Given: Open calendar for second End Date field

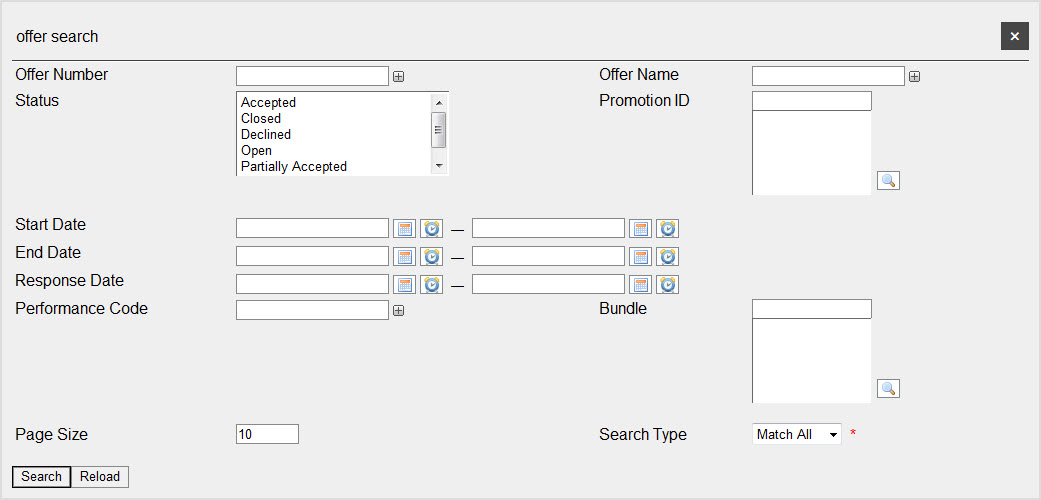Looking at the screenshot, I should (x=641, y=256).
